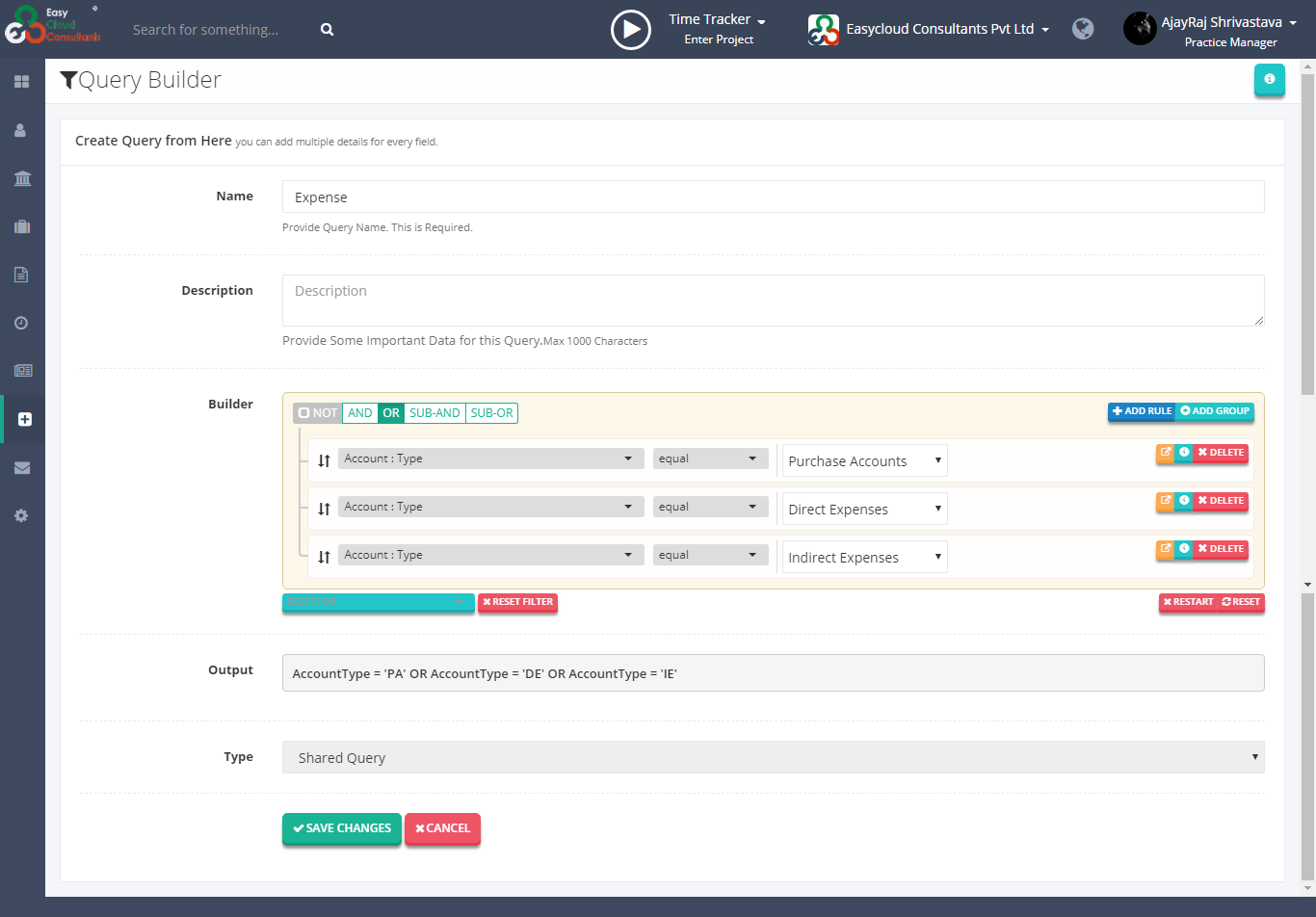Show info for Direct Expenses rule
The width and height of the screenshot is (1316, 917).
point(1184,501)
